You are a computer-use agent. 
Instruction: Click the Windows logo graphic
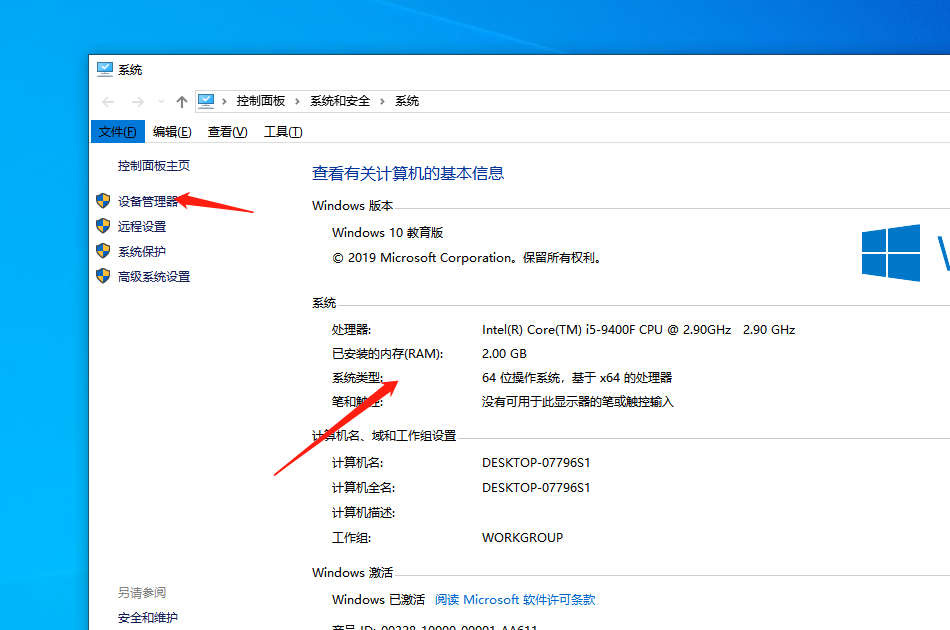890,253
